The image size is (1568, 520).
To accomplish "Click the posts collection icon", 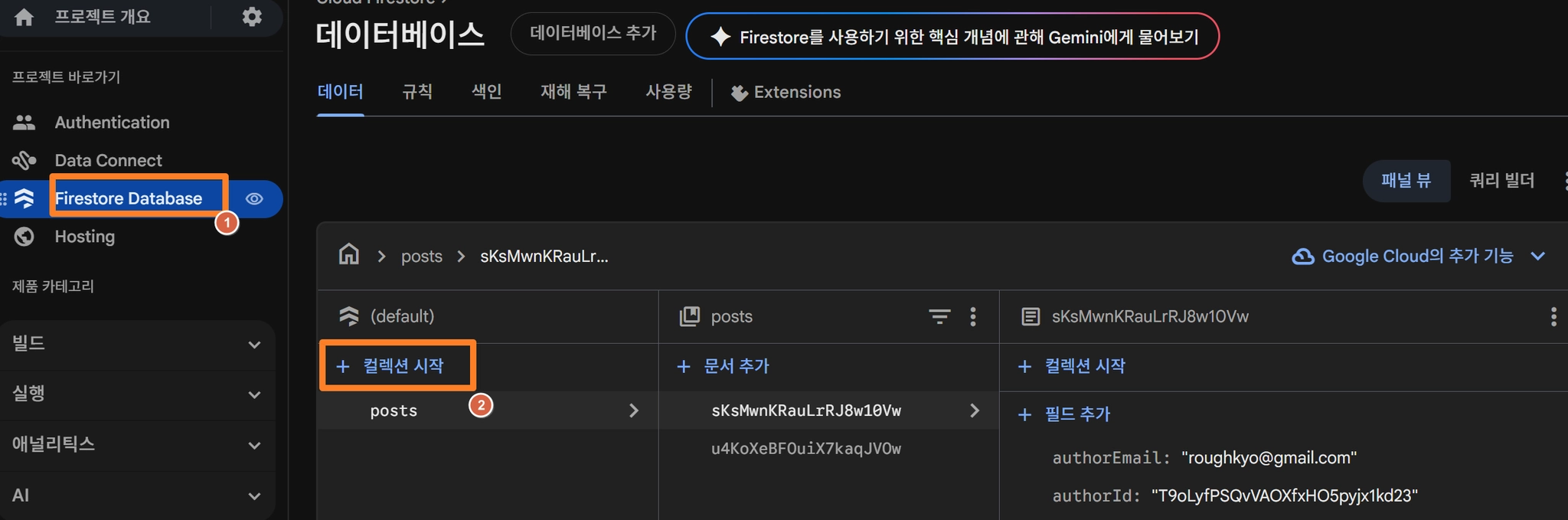I will [690, 316].
